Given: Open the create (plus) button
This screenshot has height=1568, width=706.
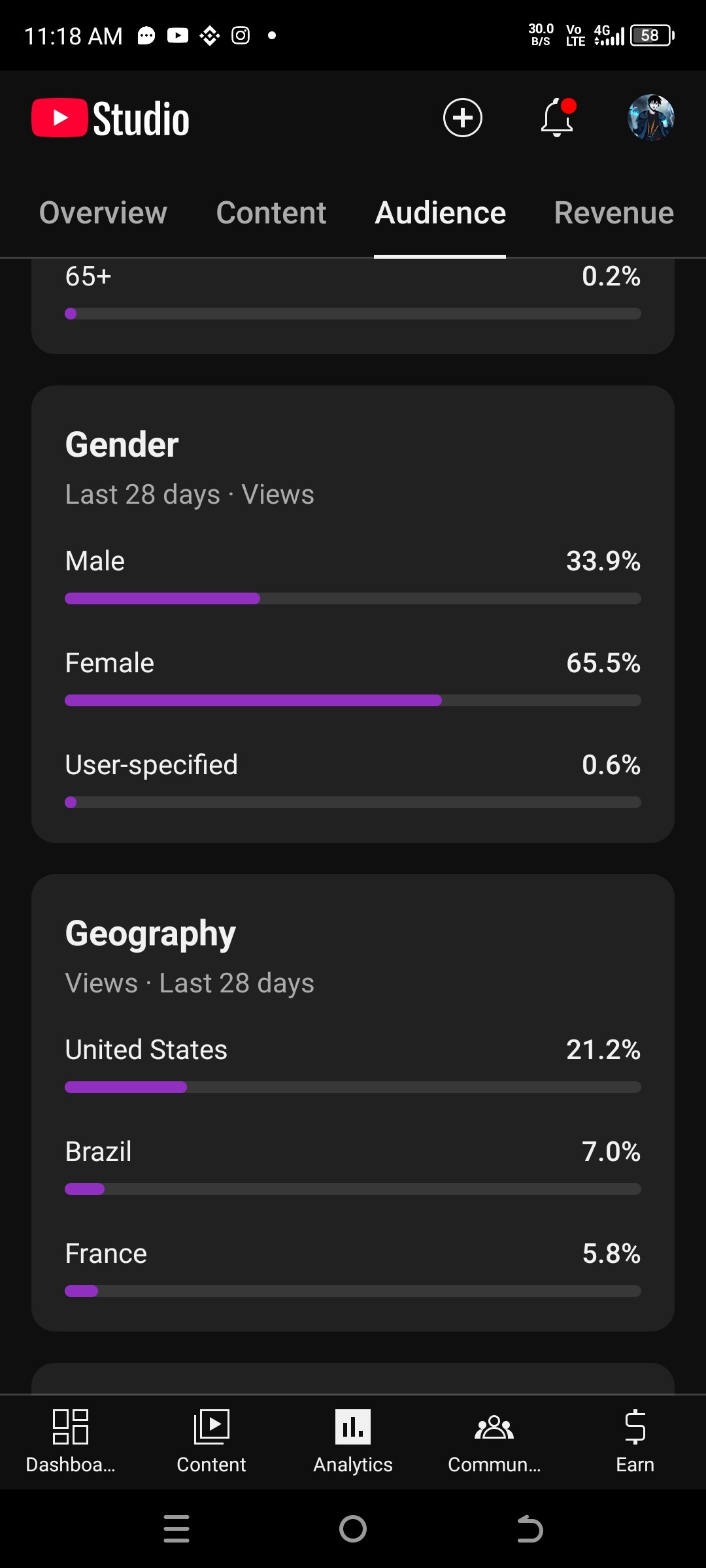Looking at the screenshot, I should 462,118.
